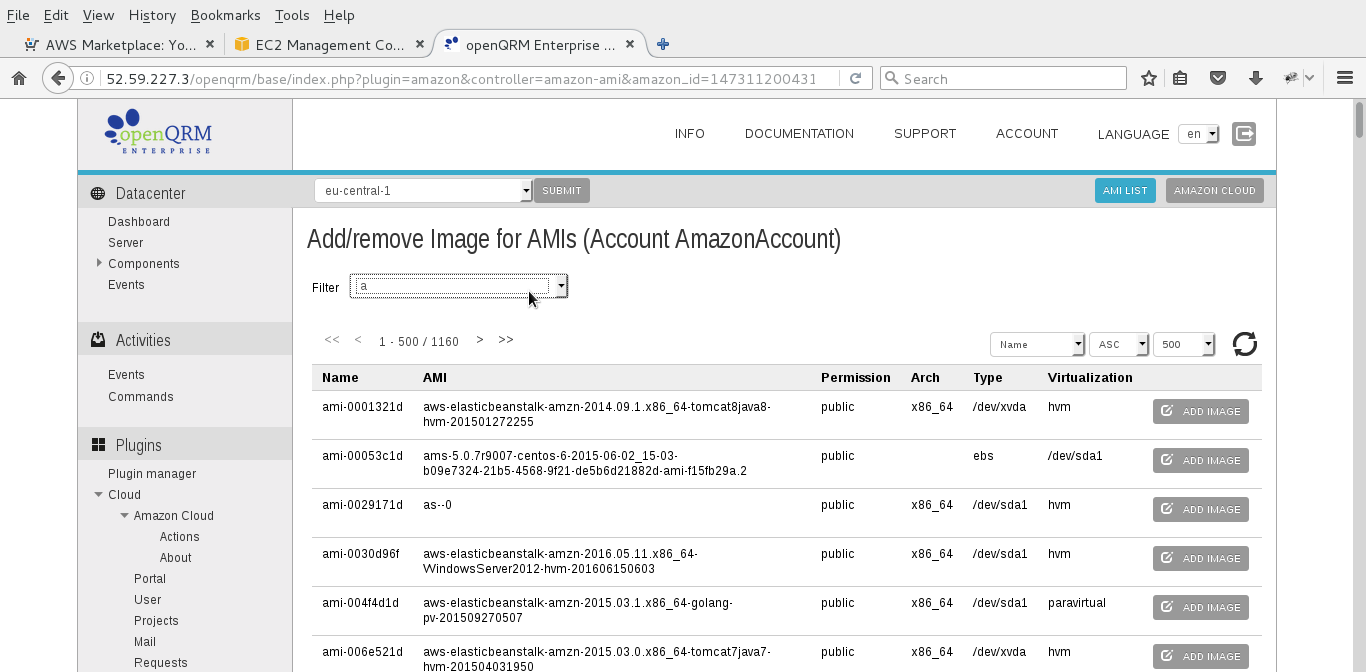The height and width of the screenshot is (672, 1366).
Task: Open Commands under Activities
Action: [x=141, y=397]
